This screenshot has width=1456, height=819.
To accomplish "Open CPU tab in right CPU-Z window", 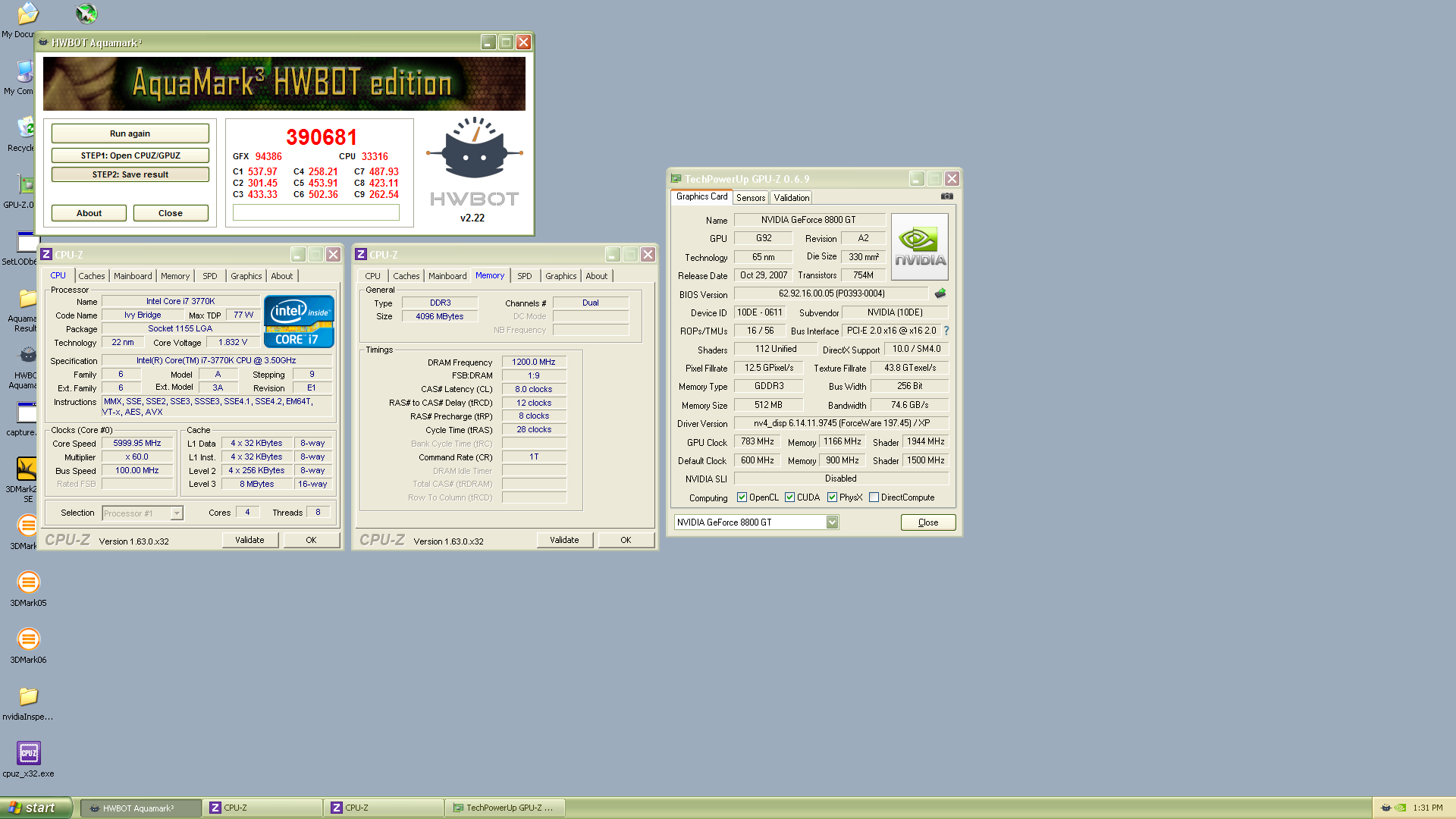I will coord(373,276).
